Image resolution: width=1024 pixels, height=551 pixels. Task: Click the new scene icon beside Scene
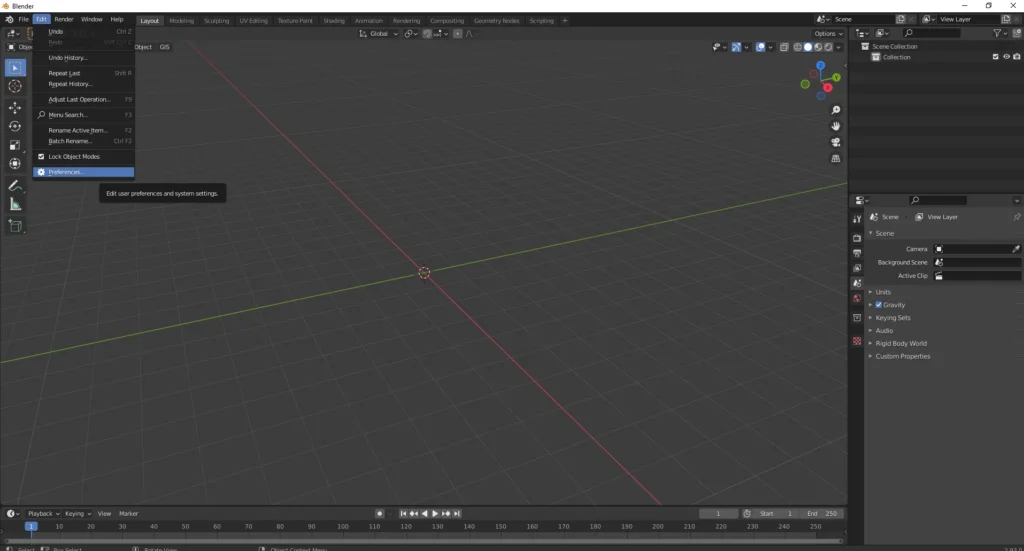[x=901, y=20]
